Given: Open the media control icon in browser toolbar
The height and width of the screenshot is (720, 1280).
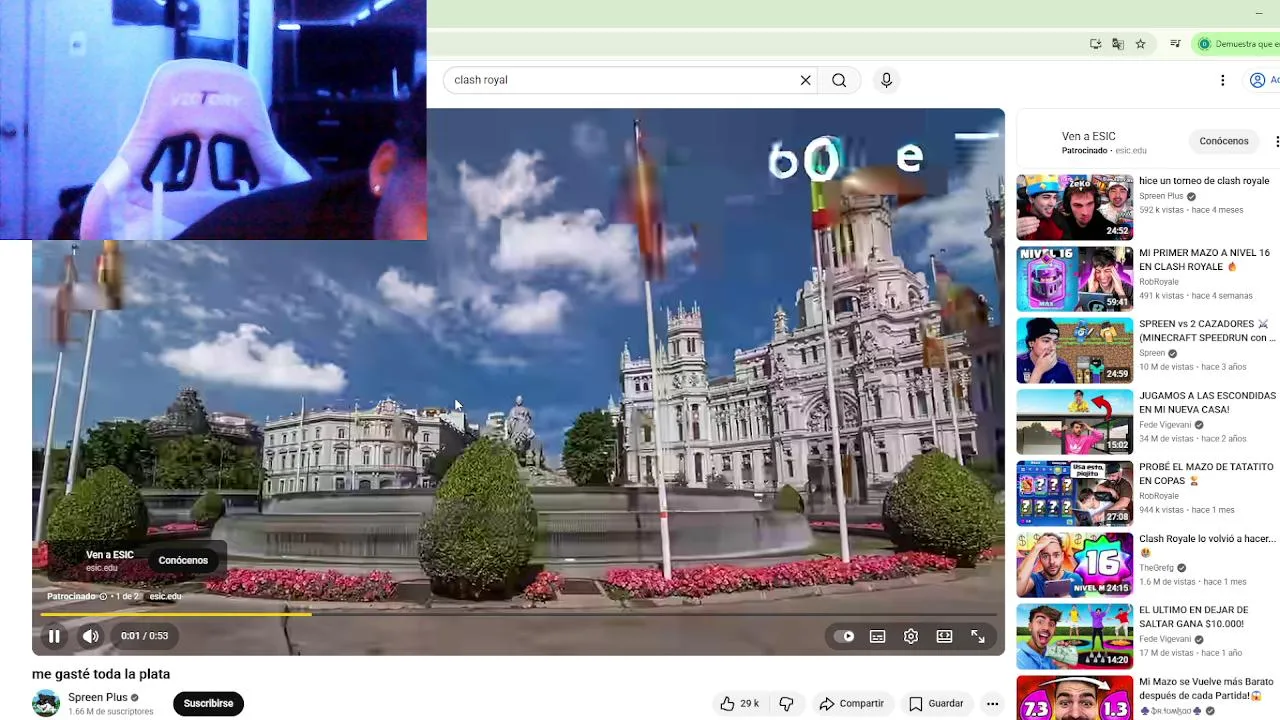Looking at the screenshot, I should tap(1175, 44).
